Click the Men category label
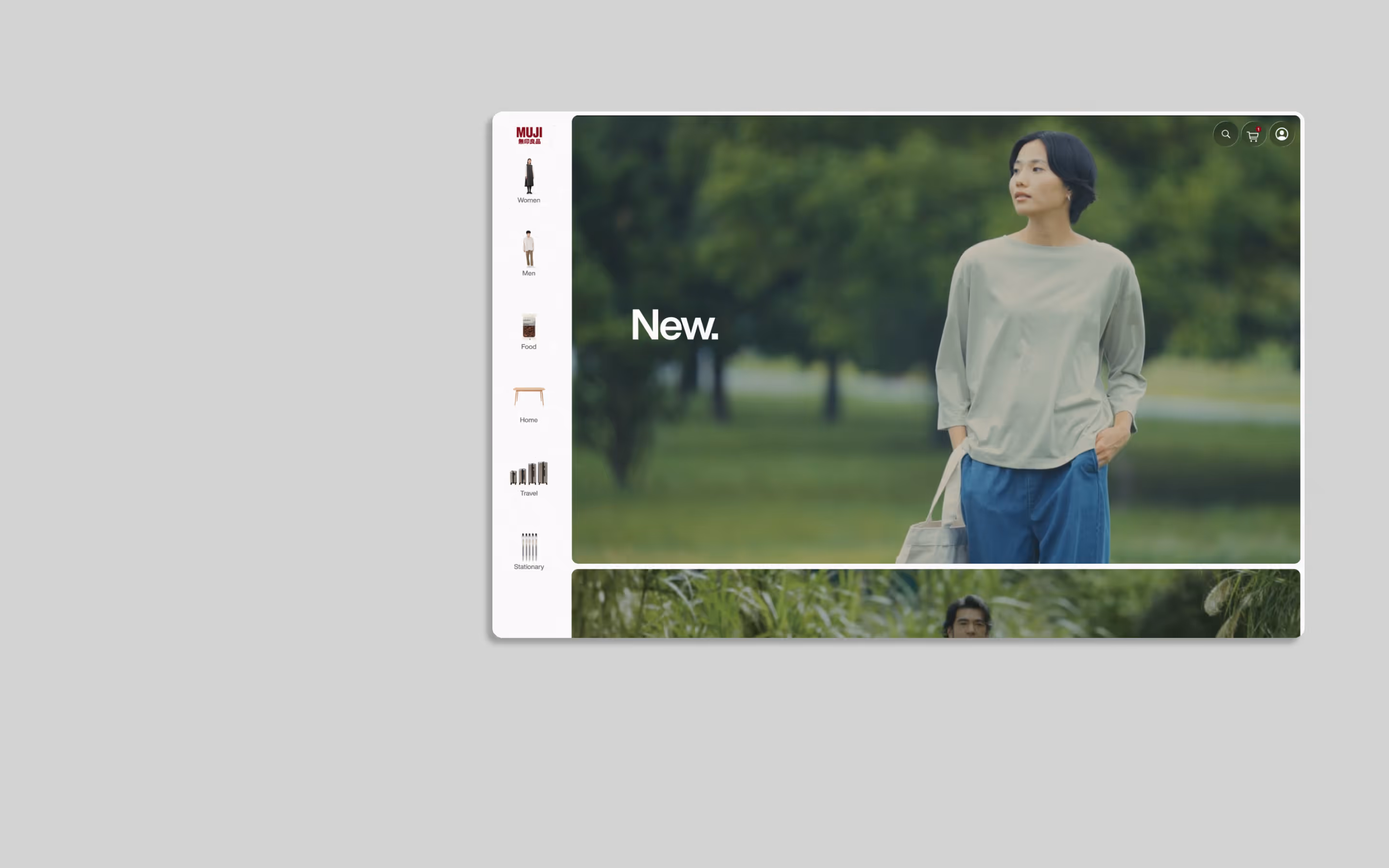Screen dimensions: 1389x868 (x=529, y=273)
